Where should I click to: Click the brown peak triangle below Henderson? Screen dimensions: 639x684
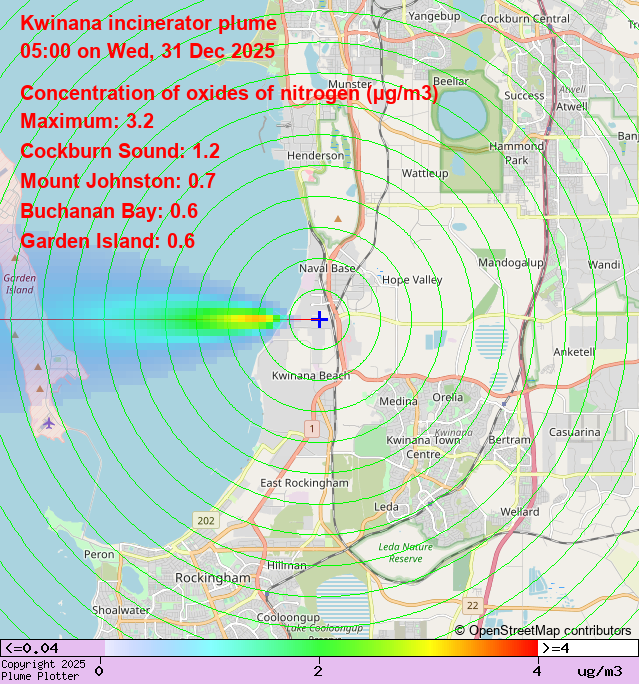click(338, 217)
